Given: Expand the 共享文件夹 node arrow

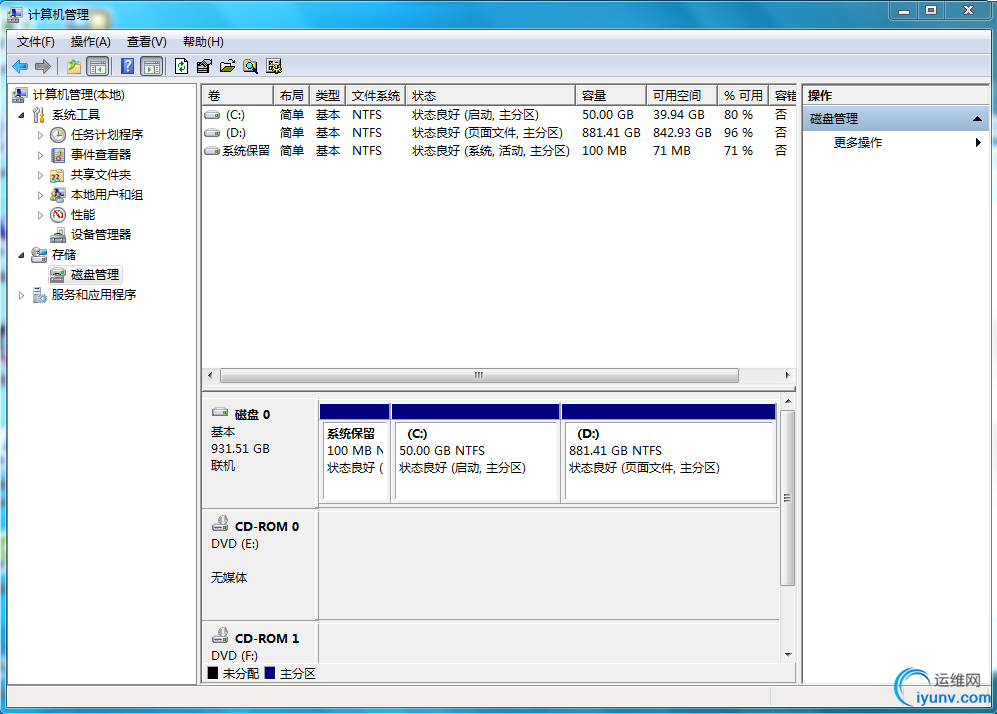Looking at the screenshot, I should [x=40, y=175].
